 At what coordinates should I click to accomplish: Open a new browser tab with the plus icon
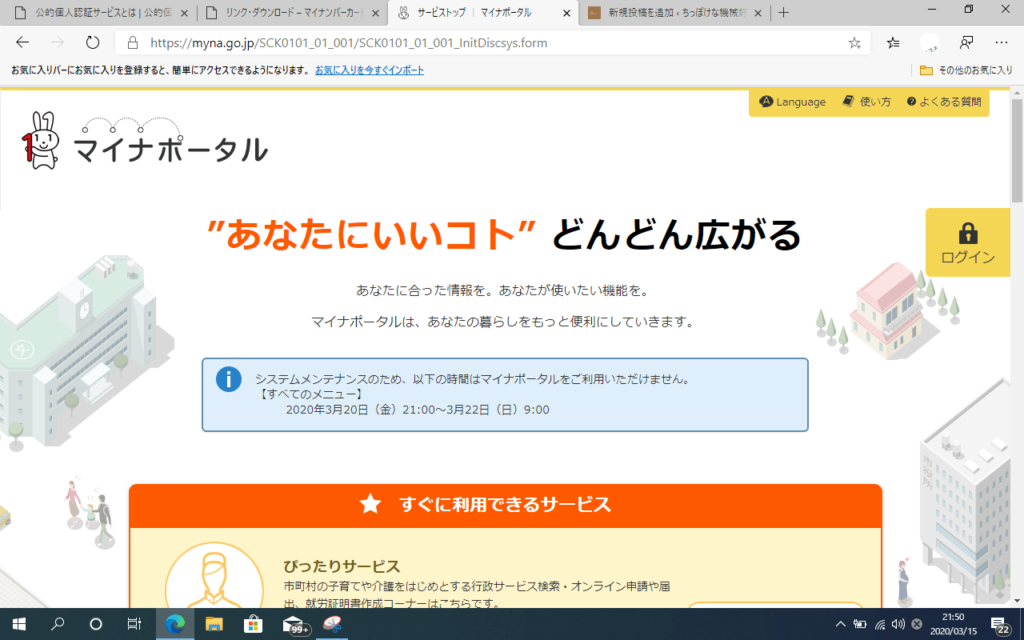(784, 12)
